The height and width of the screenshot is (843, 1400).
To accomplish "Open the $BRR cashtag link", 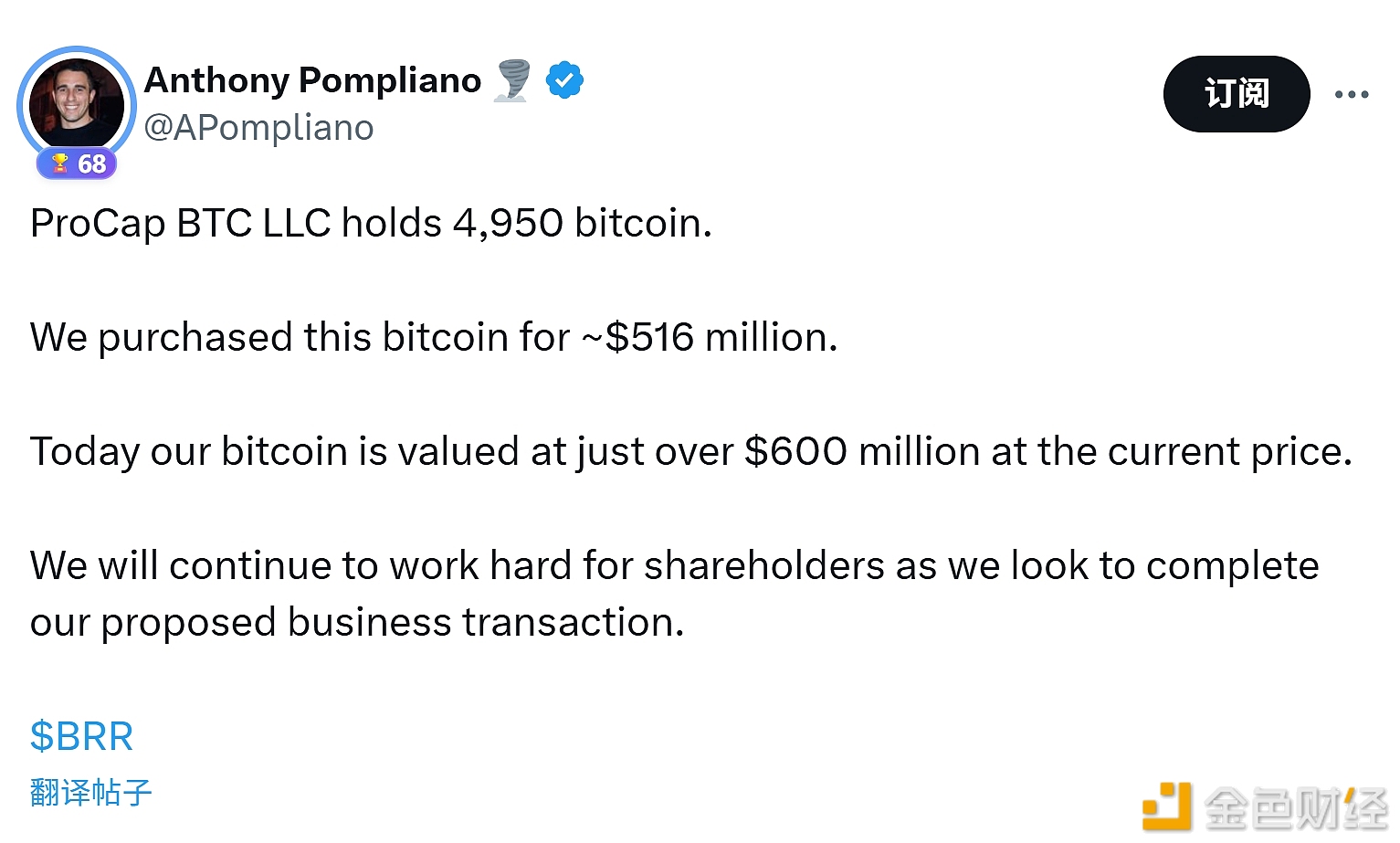I will [82, 736].
